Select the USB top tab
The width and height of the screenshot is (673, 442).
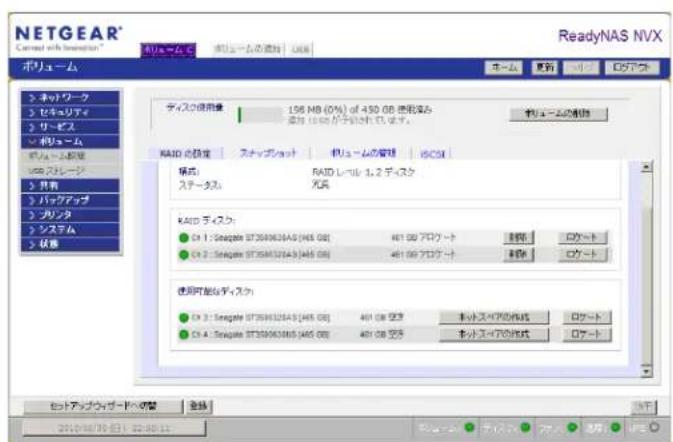click(x=300, y=49)
